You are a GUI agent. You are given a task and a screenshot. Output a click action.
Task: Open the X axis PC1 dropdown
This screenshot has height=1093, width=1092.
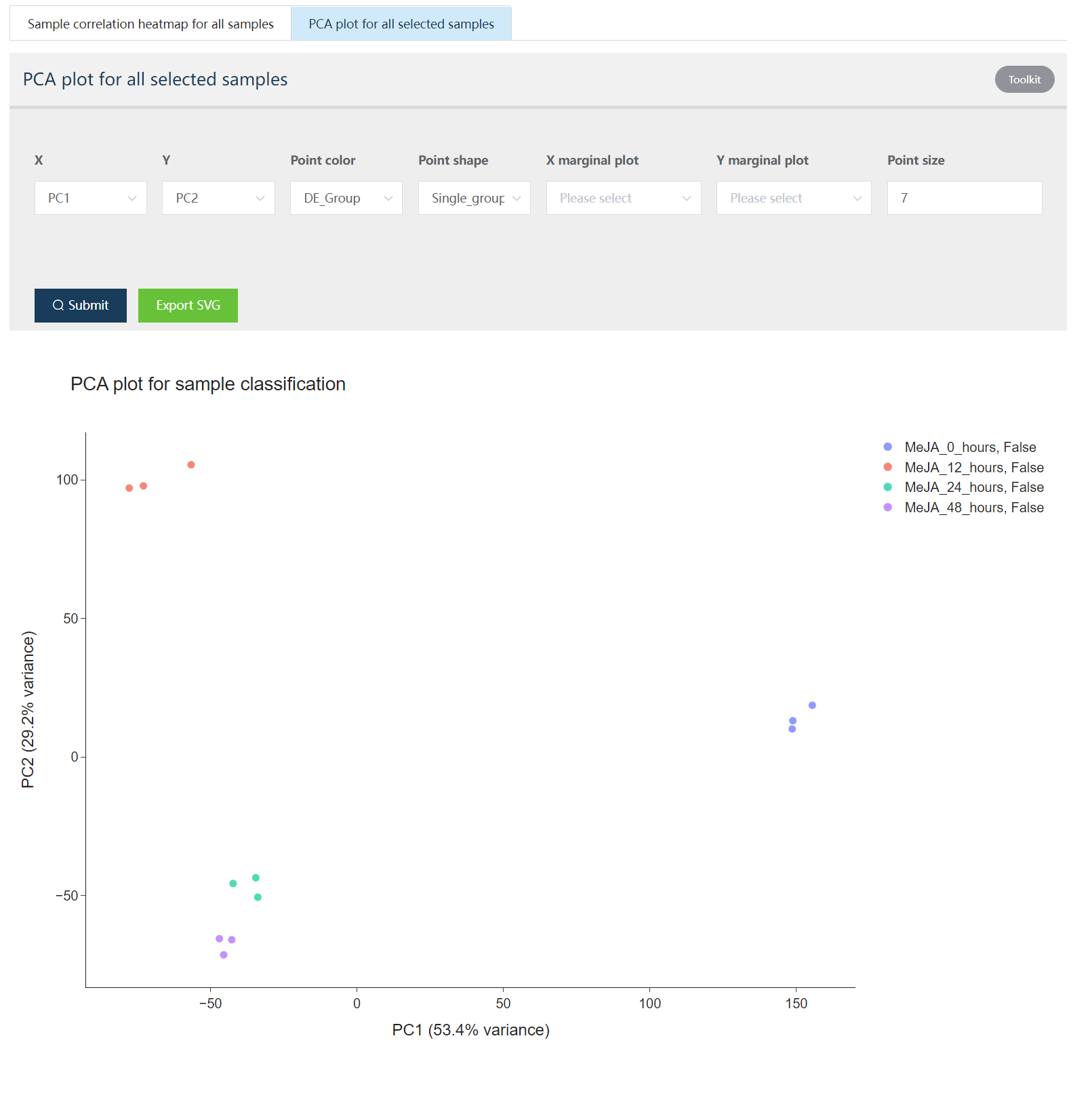91,198
